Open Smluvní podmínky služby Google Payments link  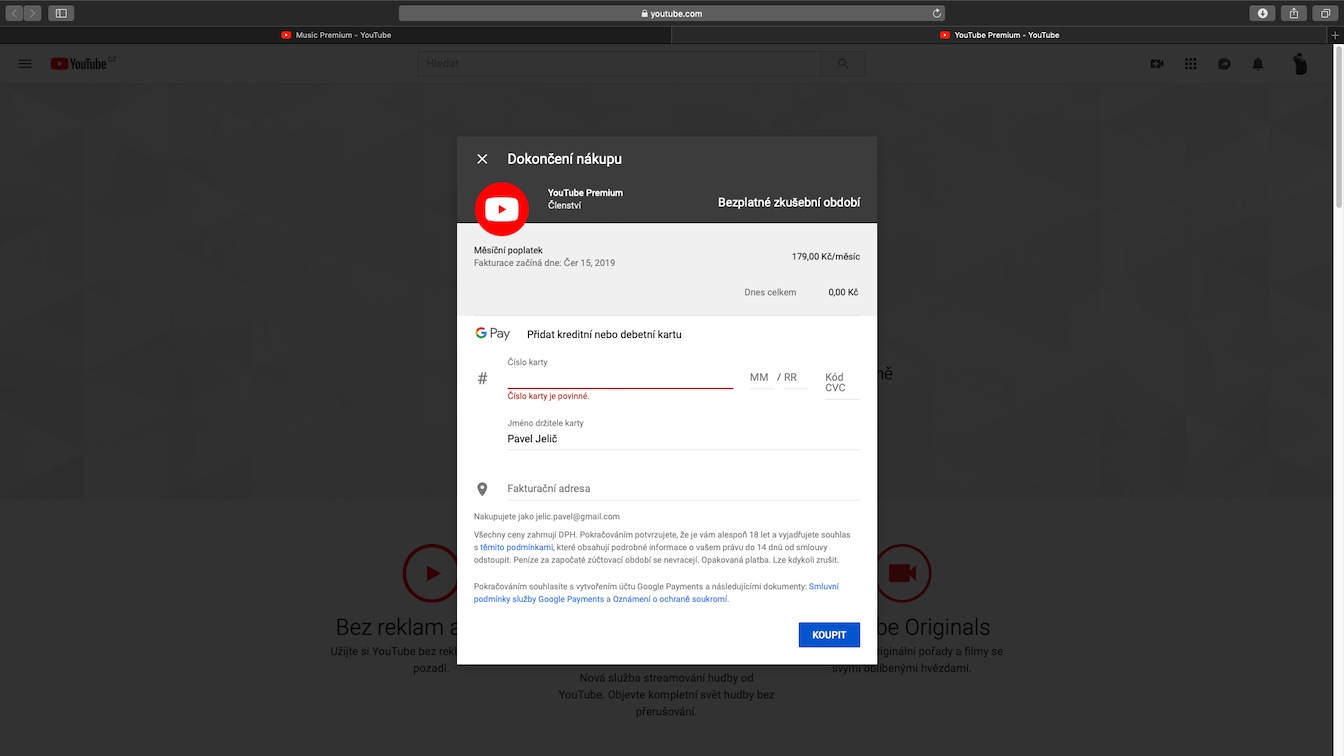pos(656,593)
